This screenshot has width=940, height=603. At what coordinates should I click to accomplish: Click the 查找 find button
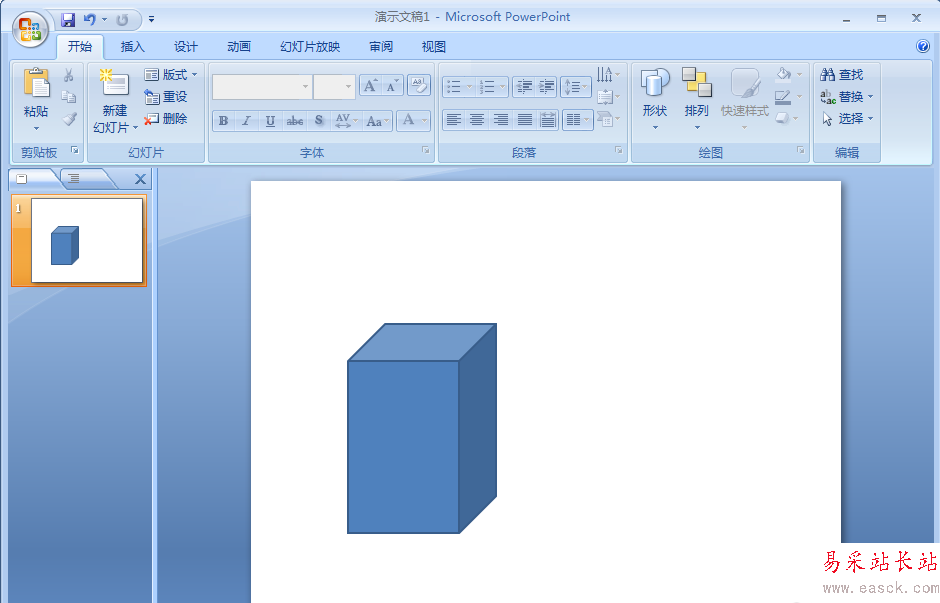pos(842,75)
